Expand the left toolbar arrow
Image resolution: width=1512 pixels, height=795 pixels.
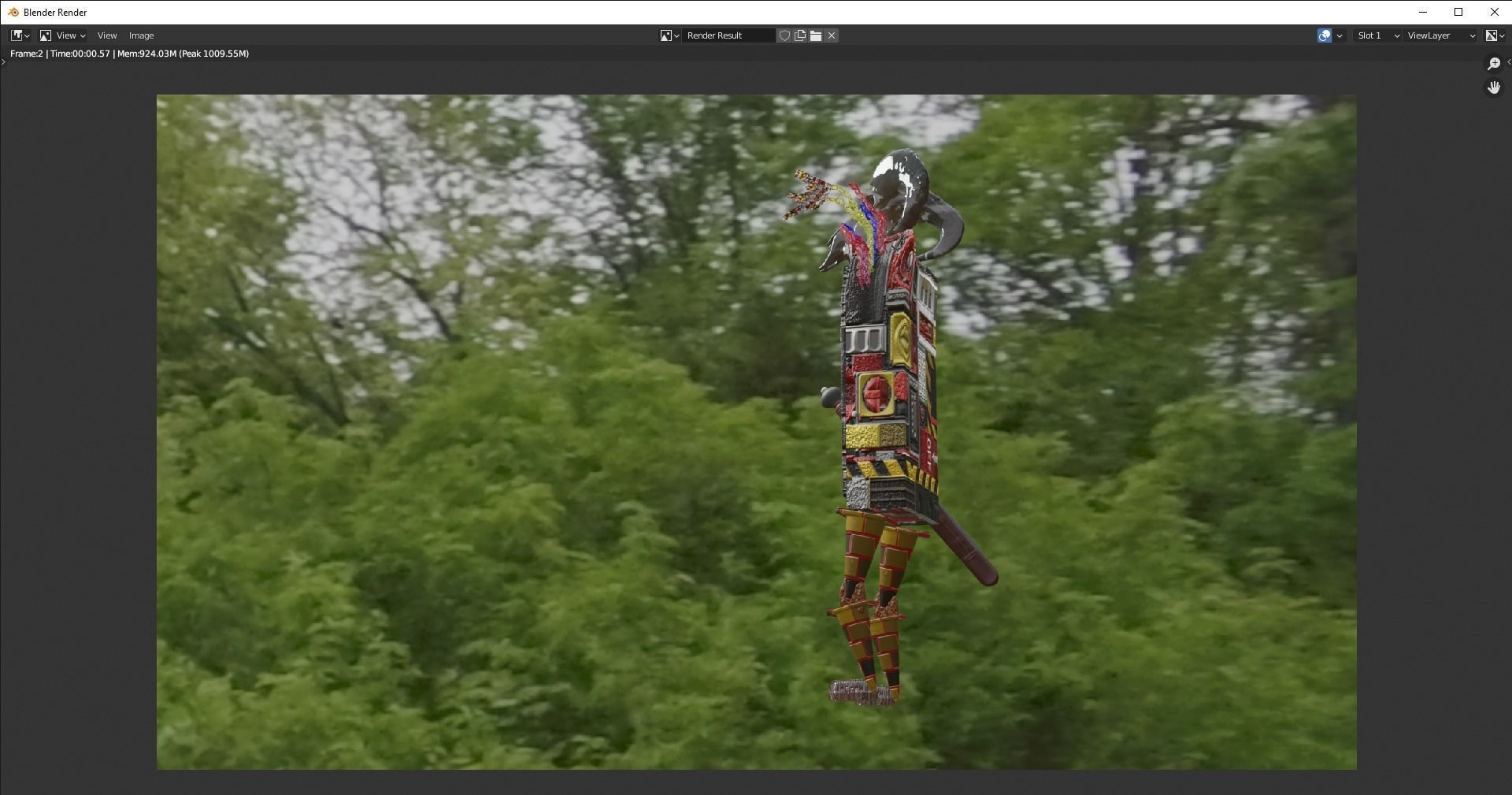(3, 61)
